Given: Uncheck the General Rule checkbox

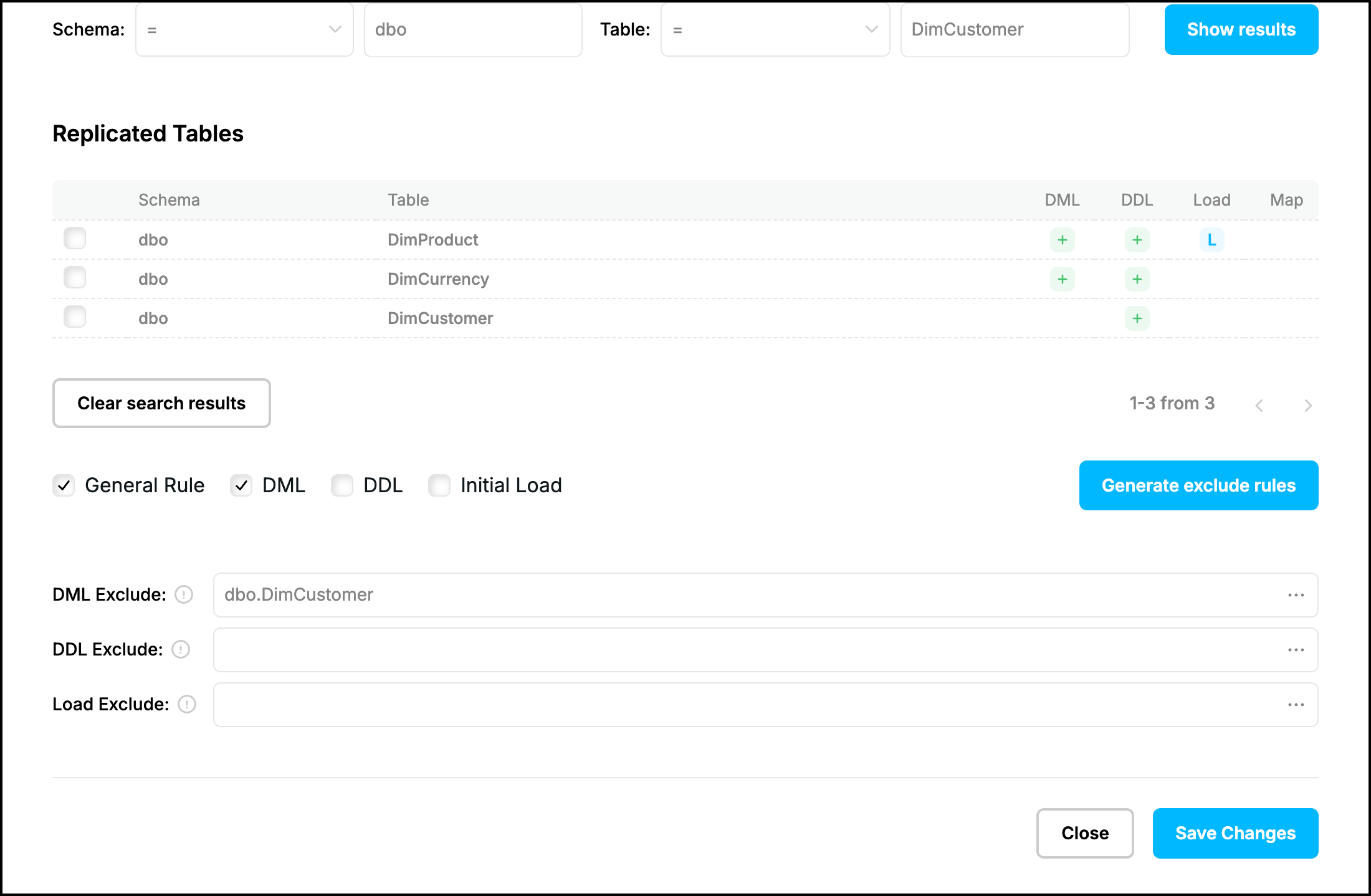Looking at the screenshot, I should [x=64, y=486].
